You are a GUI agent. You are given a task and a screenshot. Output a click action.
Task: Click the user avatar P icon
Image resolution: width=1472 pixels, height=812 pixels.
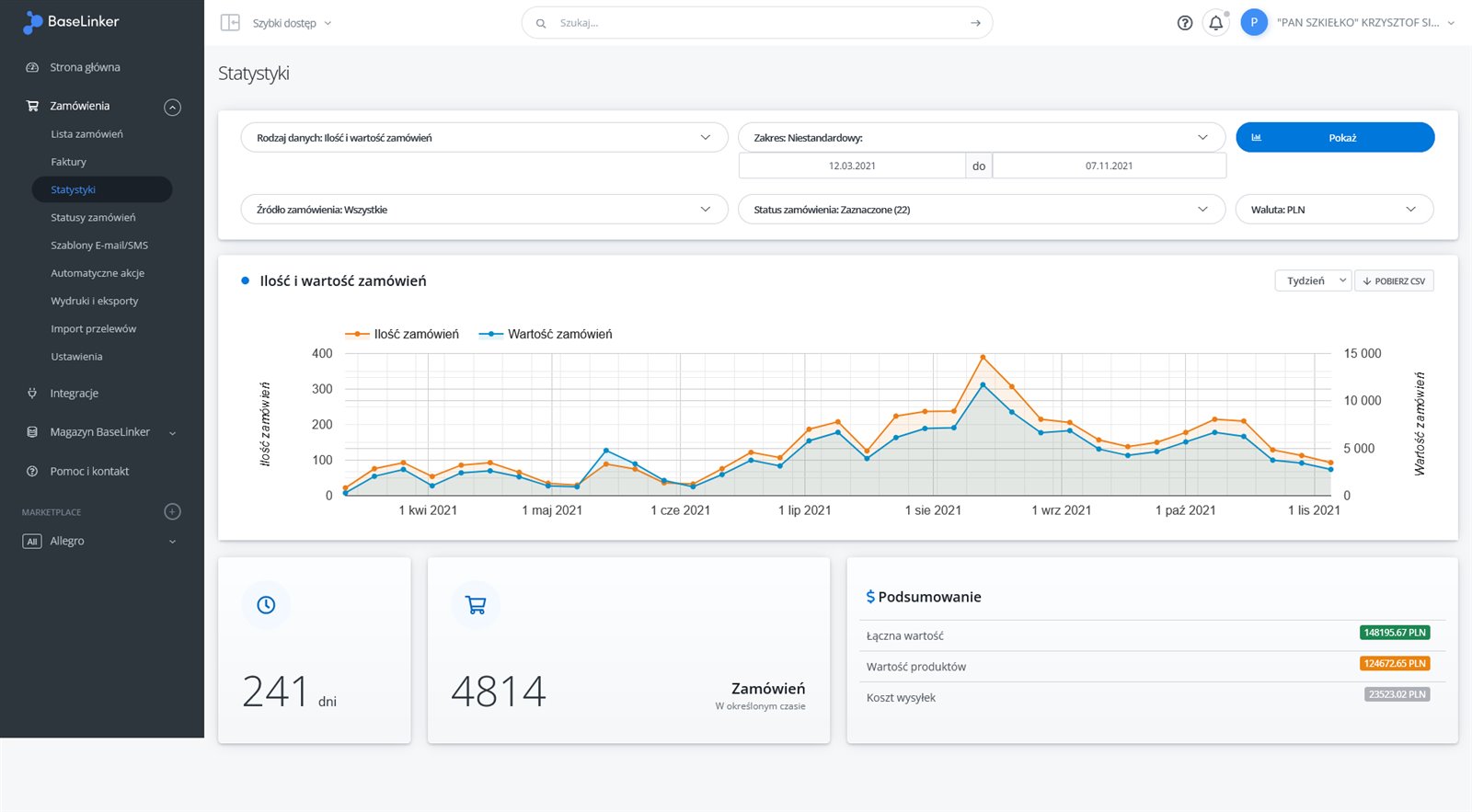1254,23
